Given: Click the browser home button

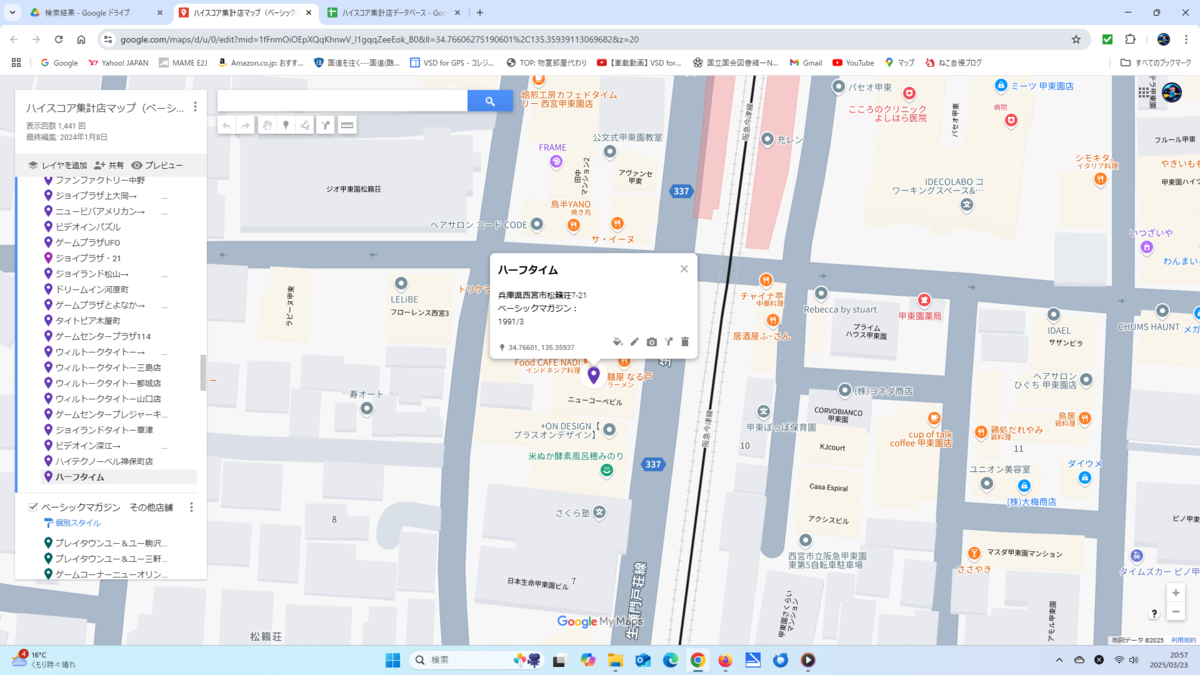Looking at the screenshot, I should tap(81, 40).
